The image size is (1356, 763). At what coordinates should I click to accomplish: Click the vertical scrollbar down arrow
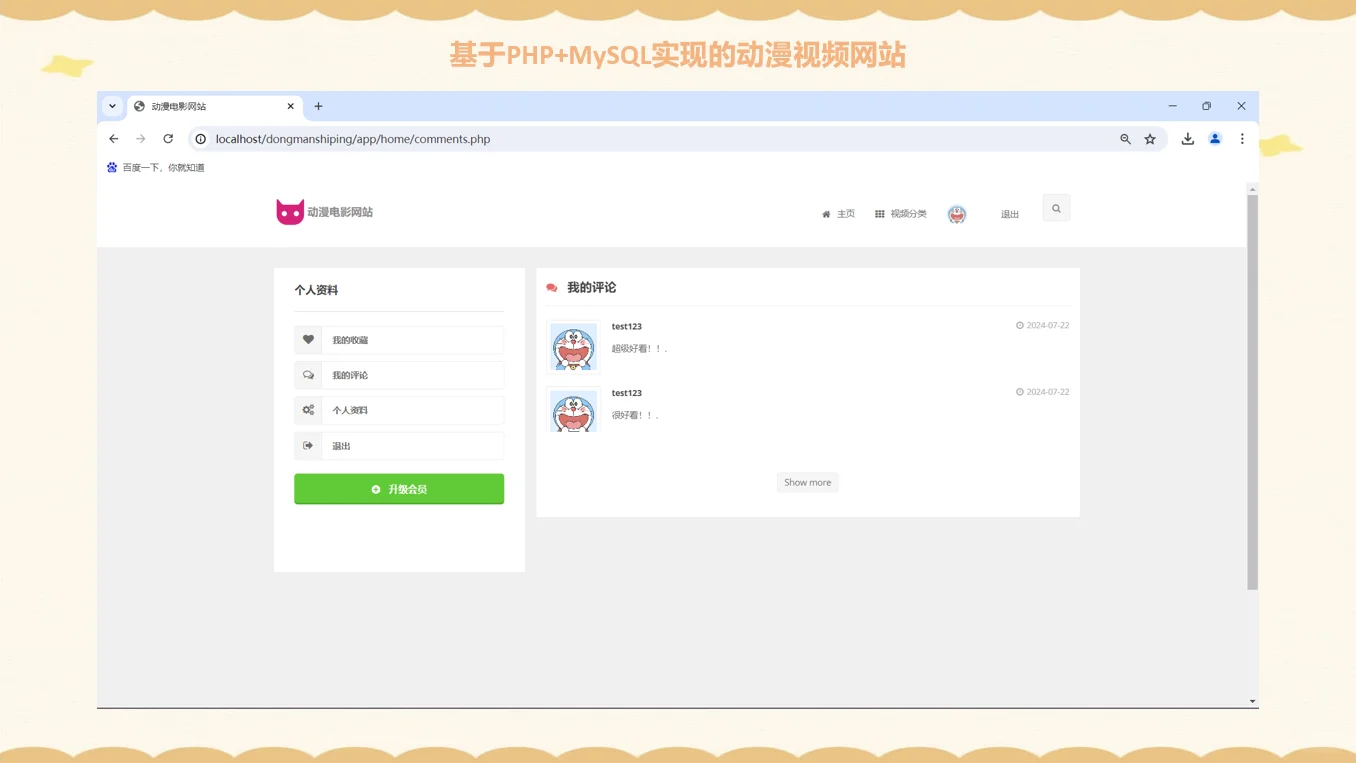[1252, 701]
